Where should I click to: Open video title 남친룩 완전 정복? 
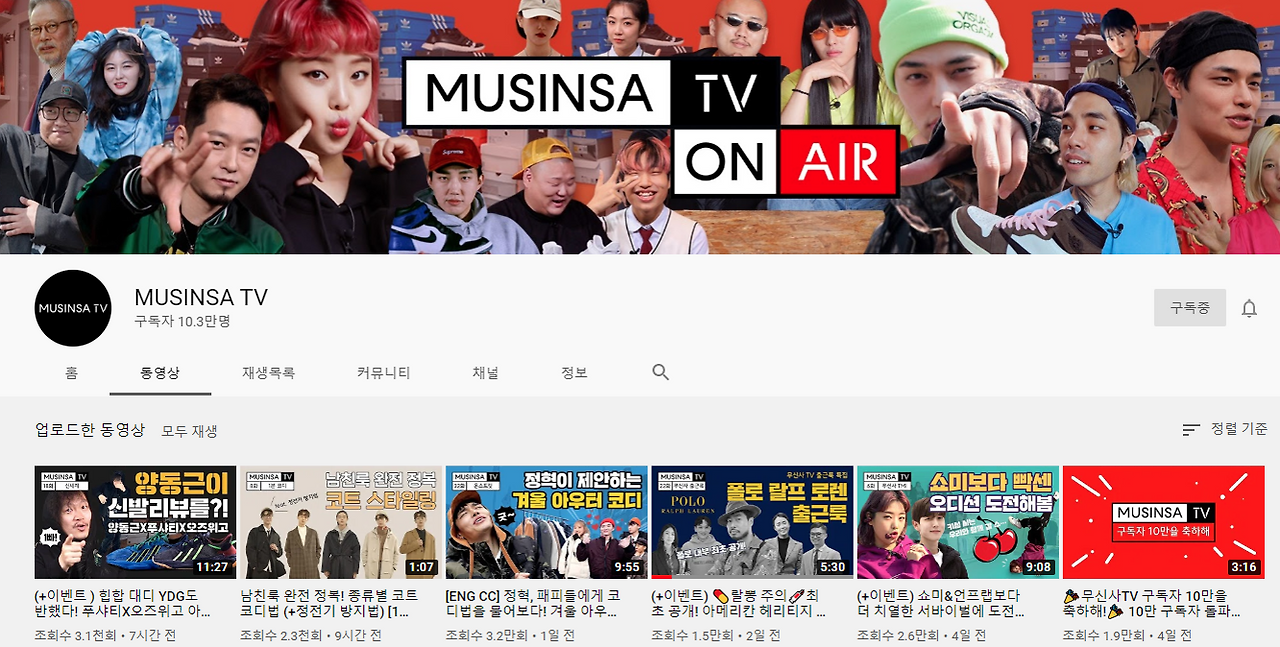click(329, 603)
